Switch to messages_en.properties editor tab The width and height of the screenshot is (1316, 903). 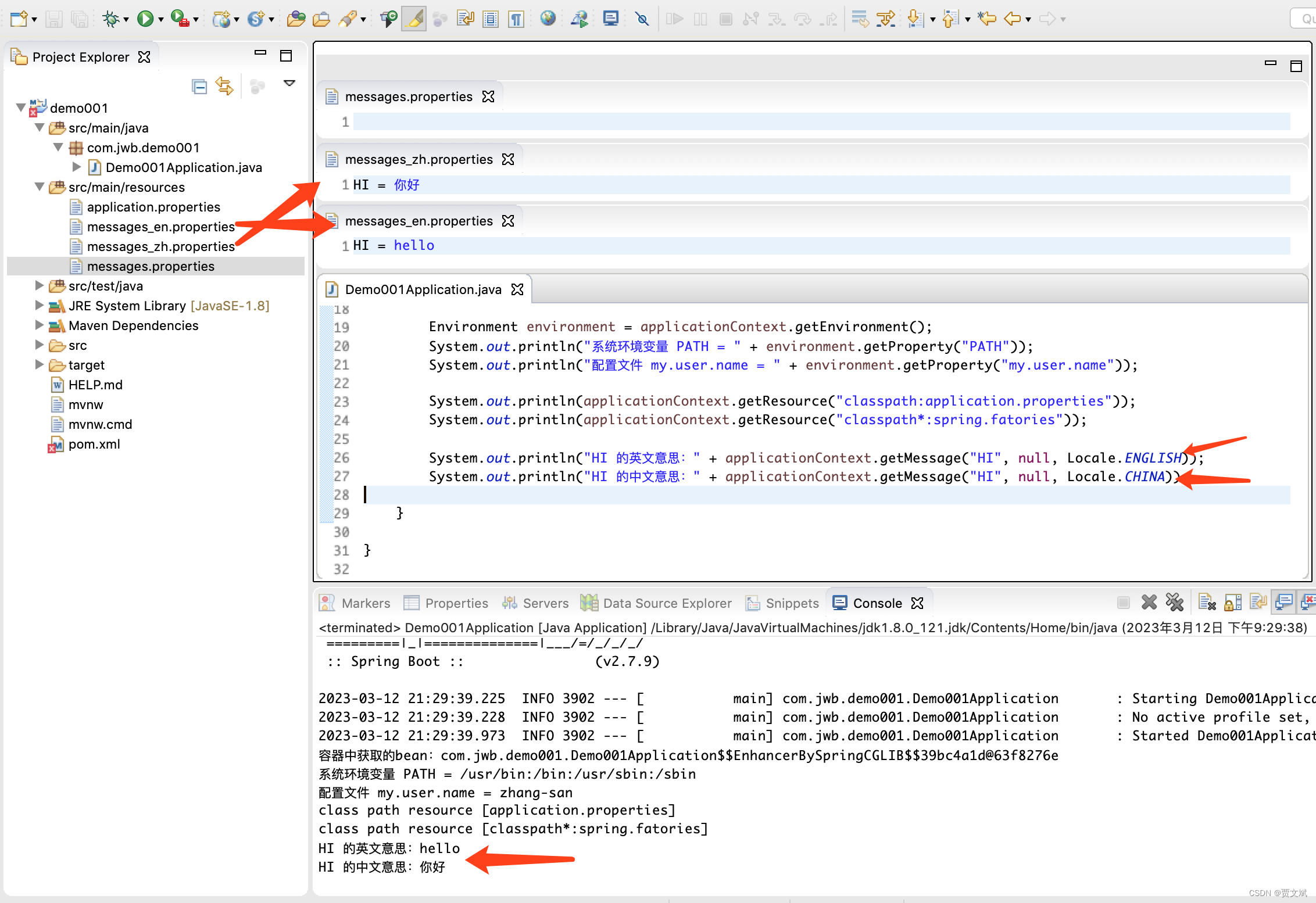pyautogui.click(x=419, y=221)
